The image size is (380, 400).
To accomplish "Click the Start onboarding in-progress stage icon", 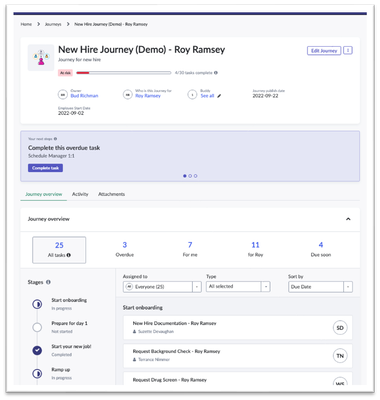I will [37, 304].
